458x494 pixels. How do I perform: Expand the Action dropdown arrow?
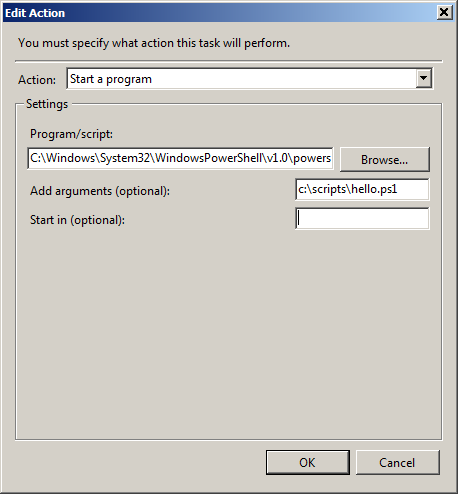pos(424,79)
